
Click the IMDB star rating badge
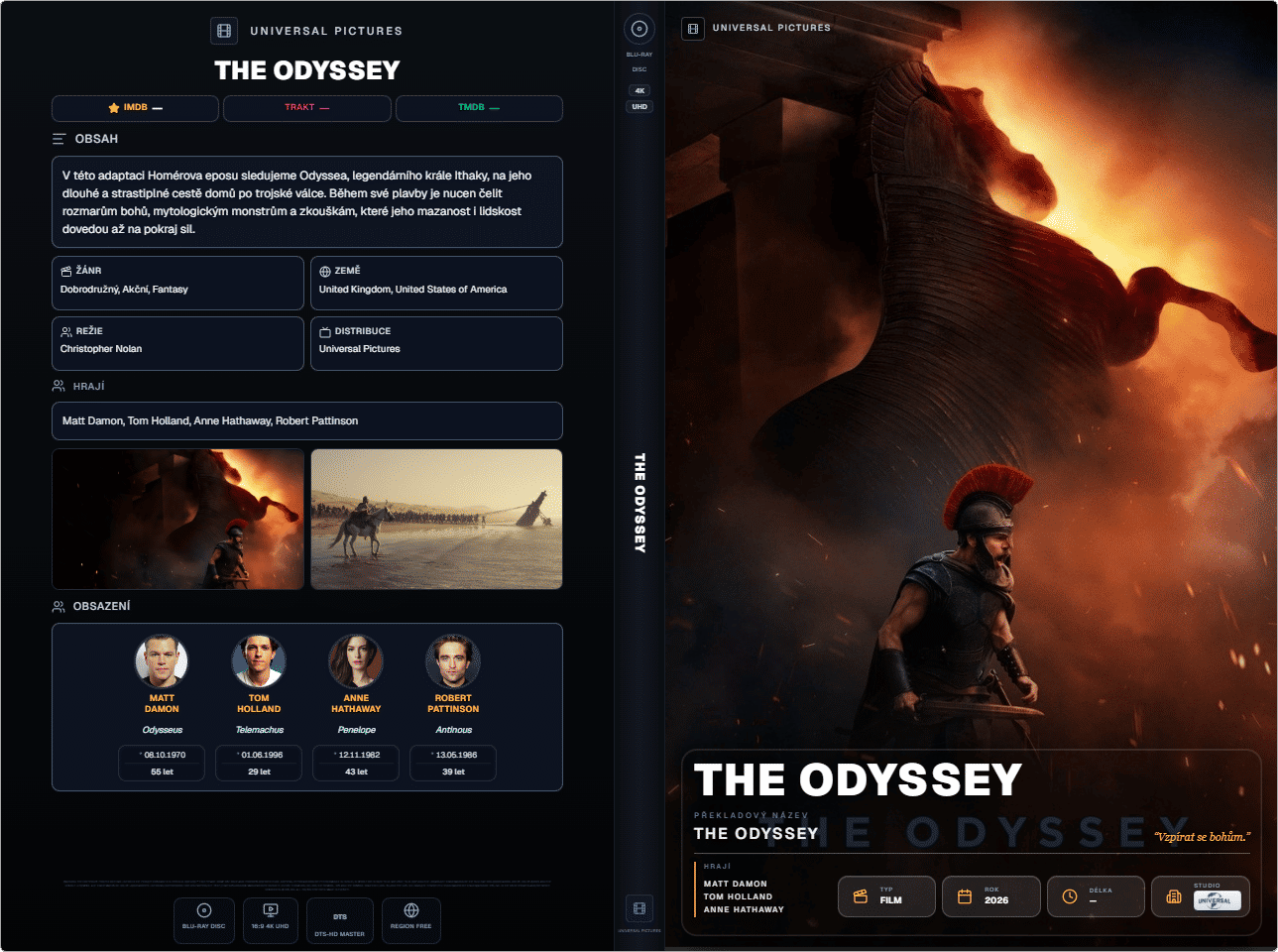pyautogui.click(x=135, y=108)
